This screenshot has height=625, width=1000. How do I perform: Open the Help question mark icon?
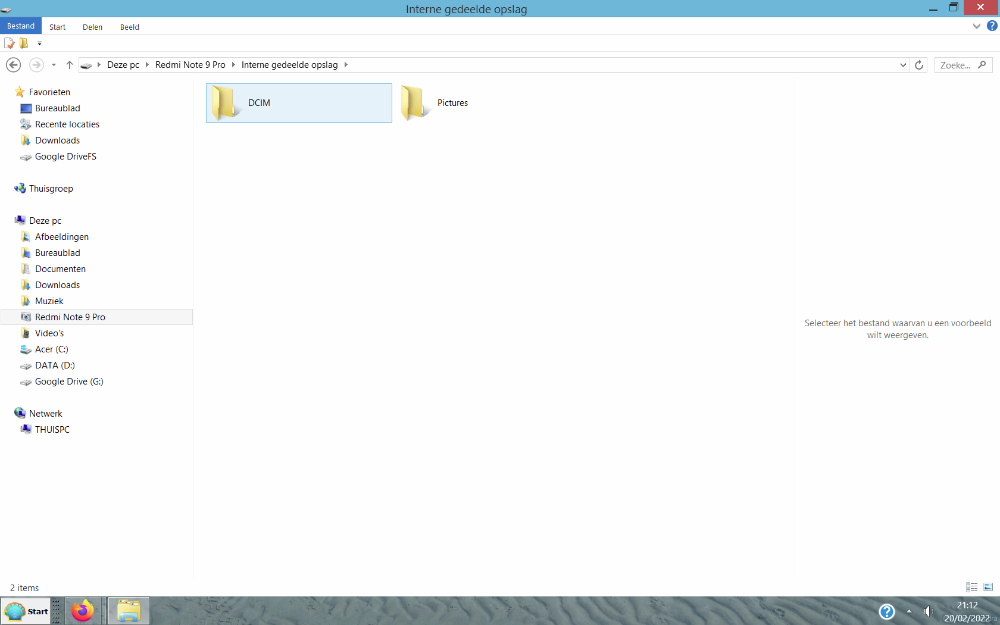[x=992, y=26]
